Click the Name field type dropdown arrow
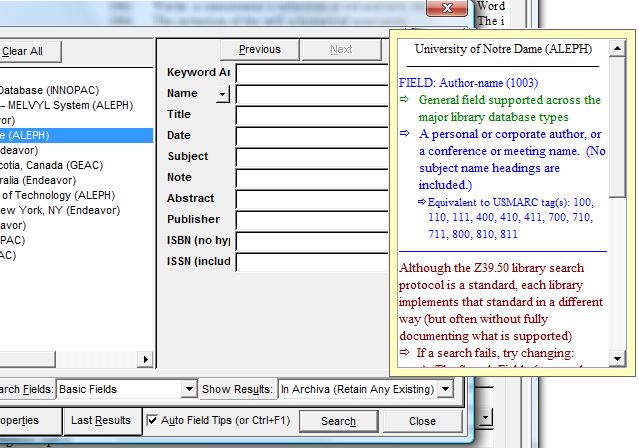The image size is (639, 448). [222, 94]
